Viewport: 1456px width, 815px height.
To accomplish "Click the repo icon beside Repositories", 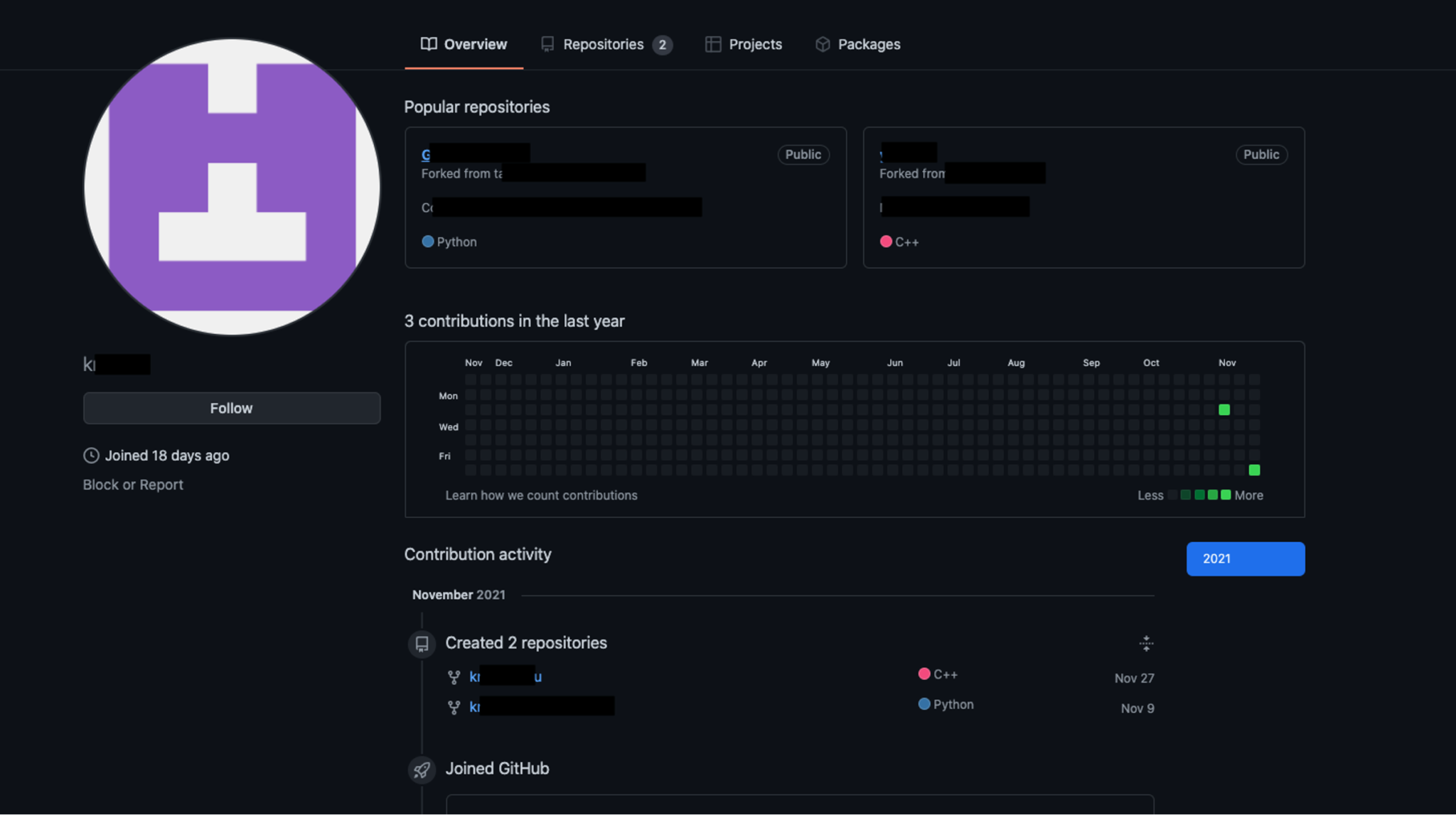I will [x=547, y=44].
